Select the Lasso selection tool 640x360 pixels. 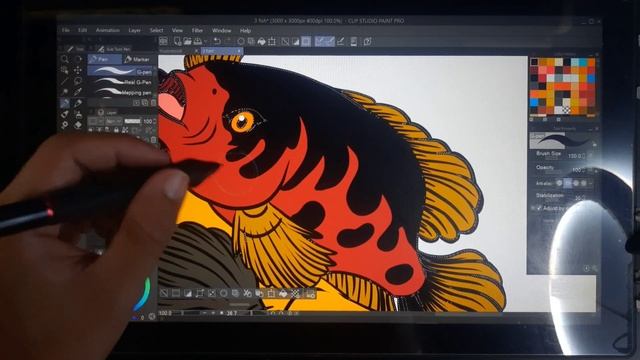coord(78,81)
